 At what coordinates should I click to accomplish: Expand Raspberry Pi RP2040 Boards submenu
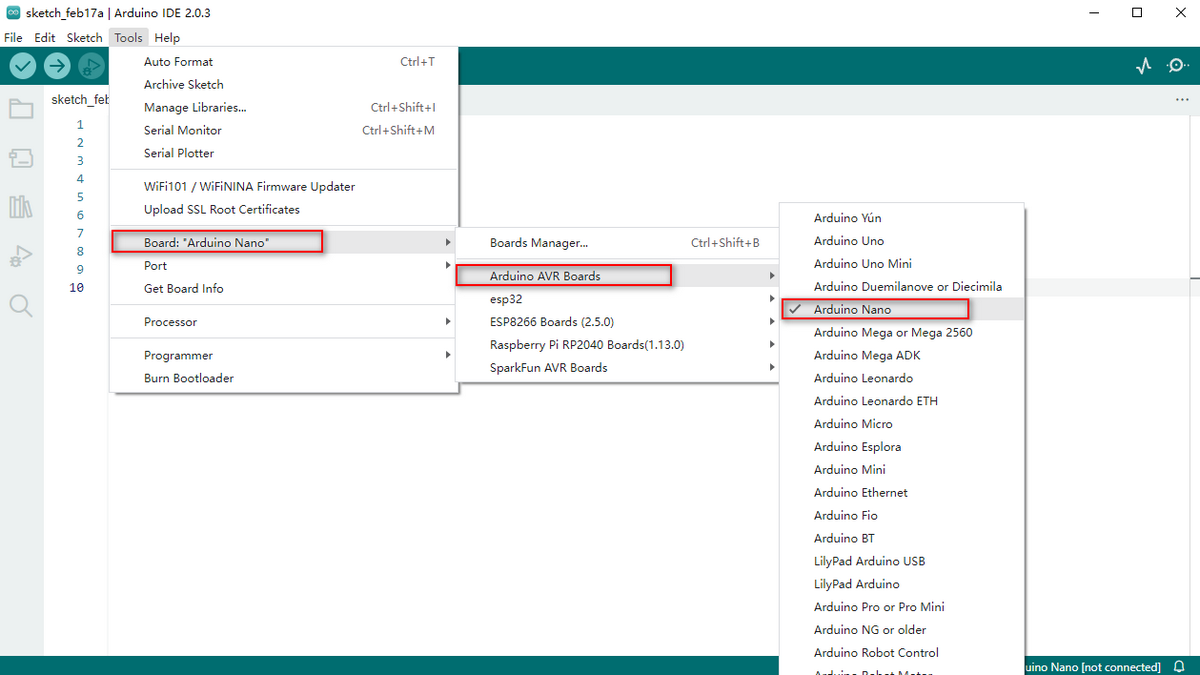[x=617, y=345]
